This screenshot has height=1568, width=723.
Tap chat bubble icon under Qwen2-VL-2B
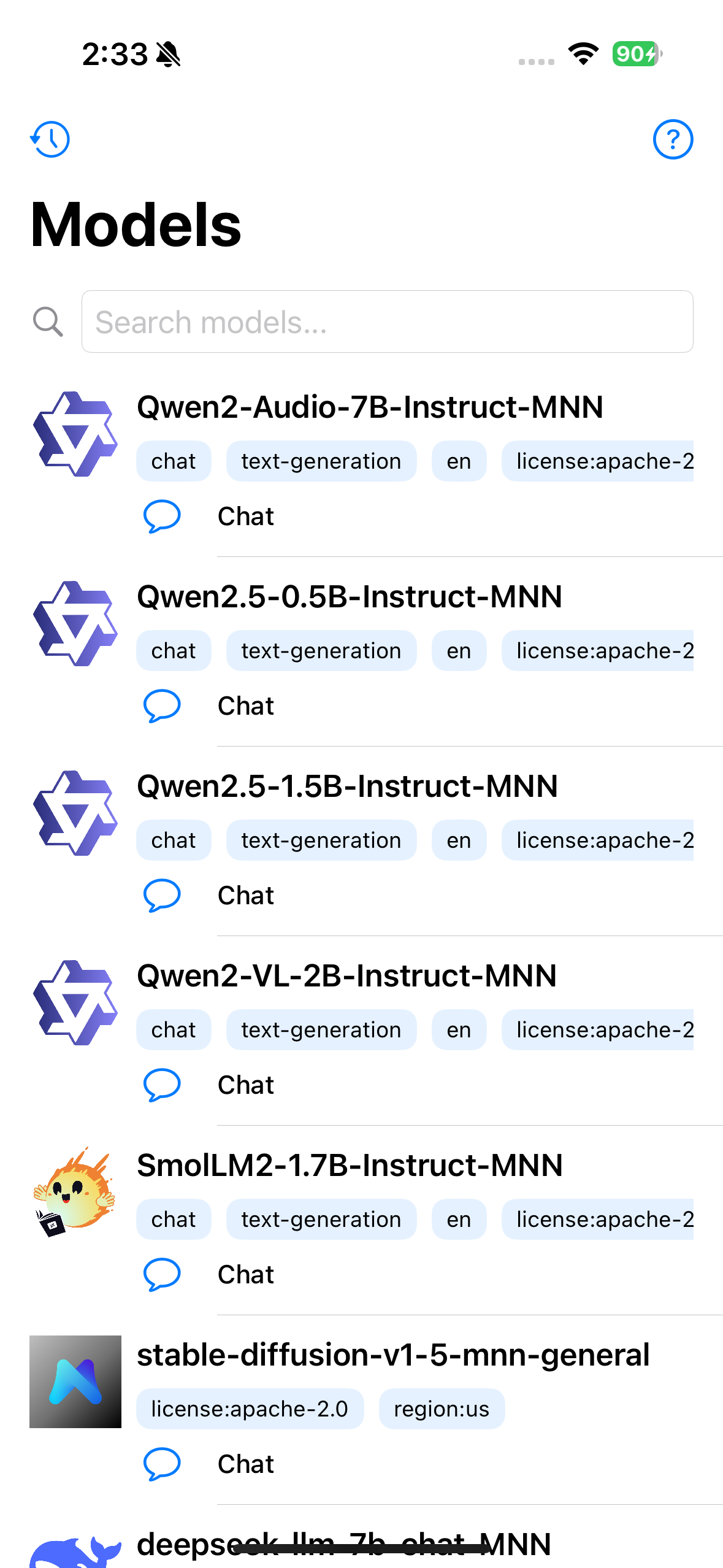[162, 1085]
